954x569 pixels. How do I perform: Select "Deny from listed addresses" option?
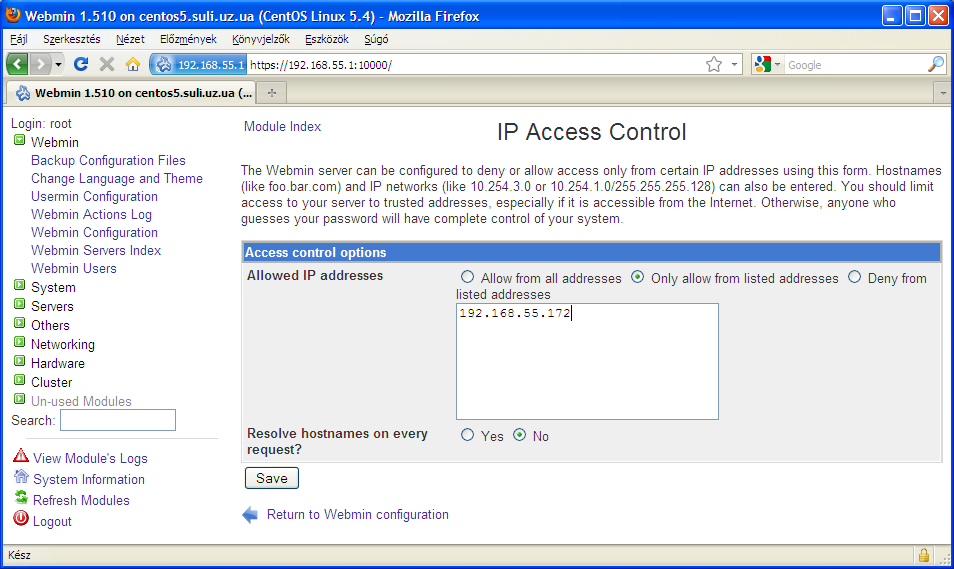click(854, 278)
